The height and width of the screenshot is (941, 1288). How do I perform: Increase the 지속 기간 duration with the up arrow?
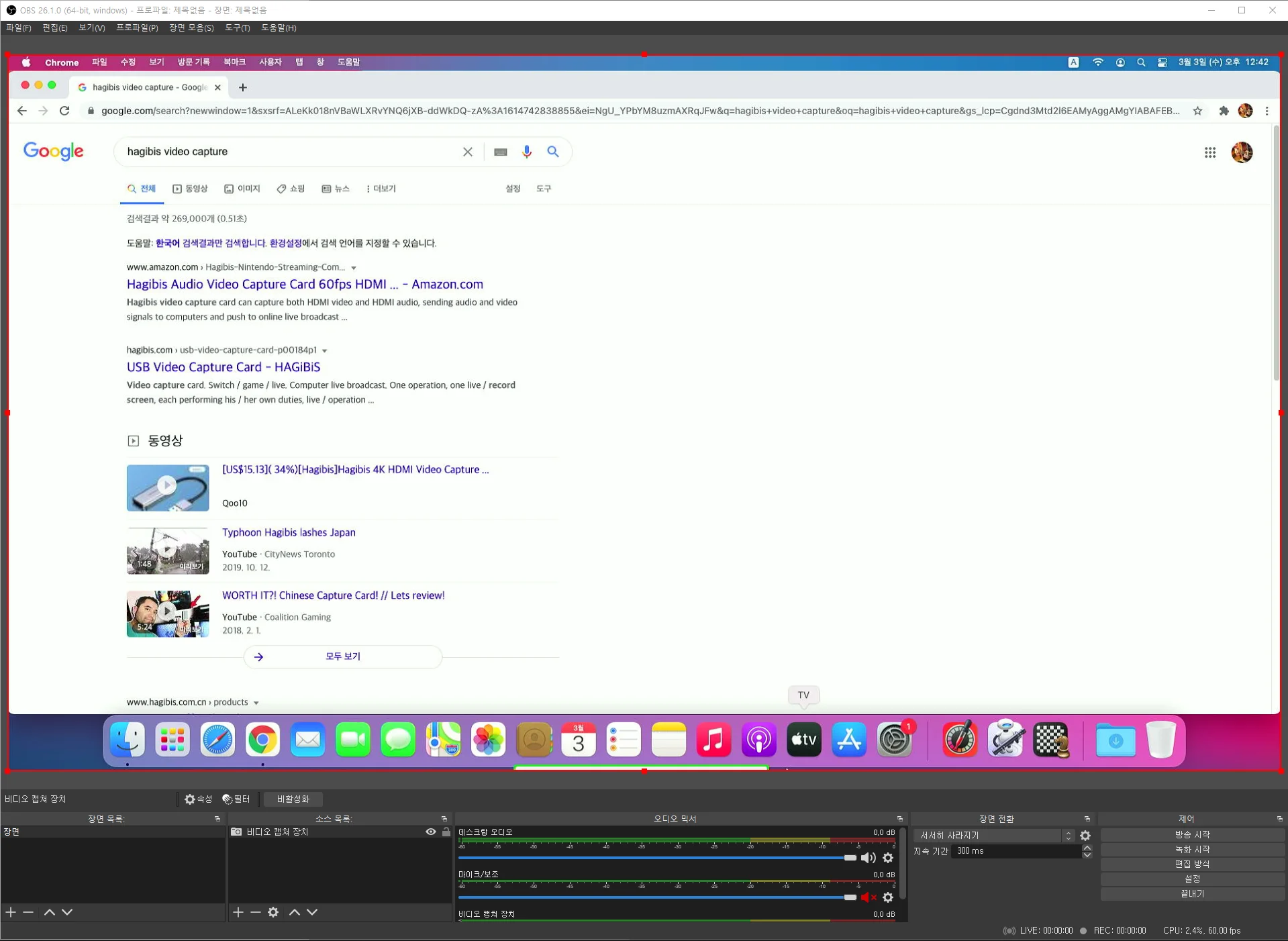1087,848
